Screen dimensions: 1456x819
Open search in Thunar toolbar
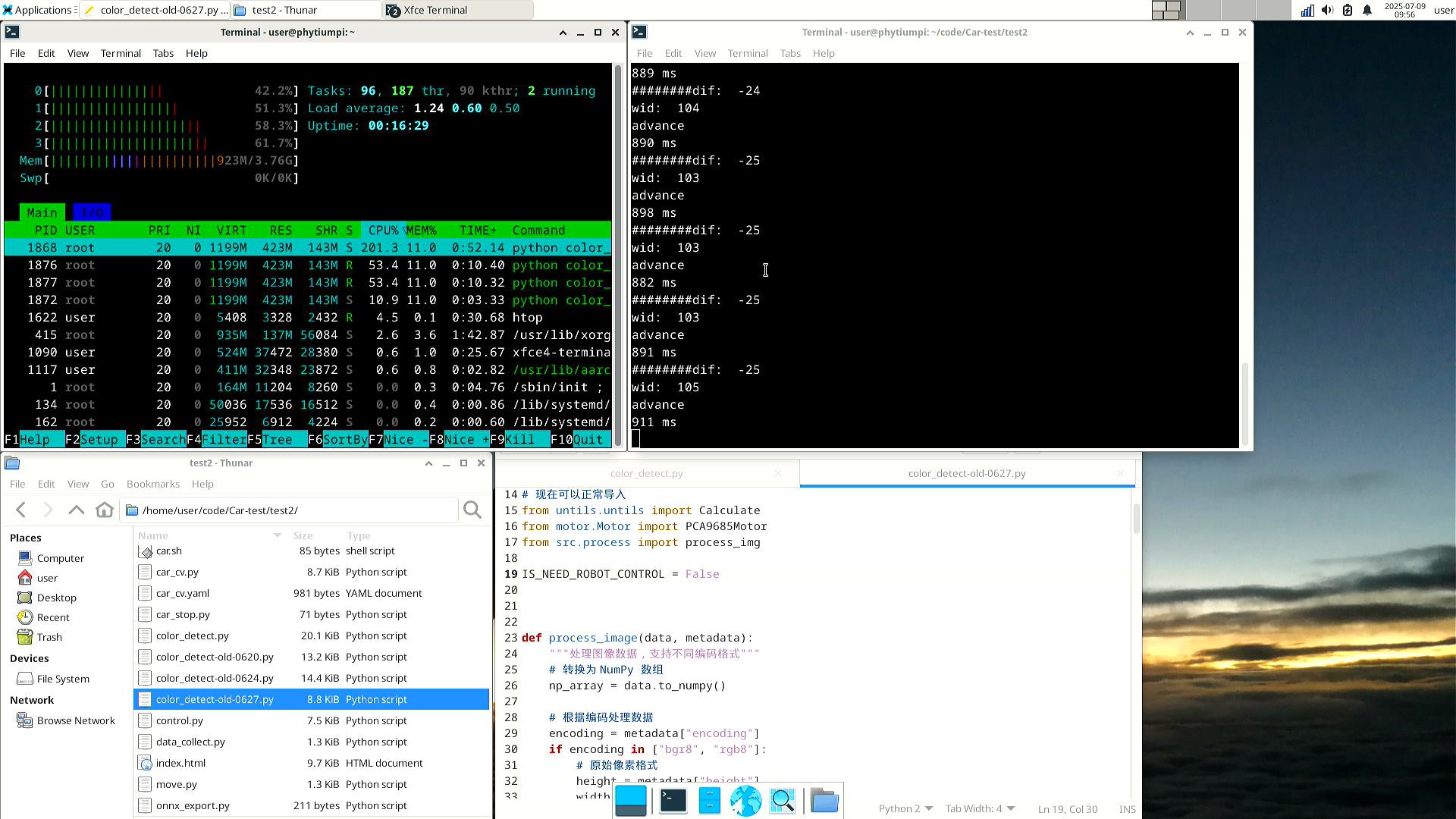[x=472, y=510]
